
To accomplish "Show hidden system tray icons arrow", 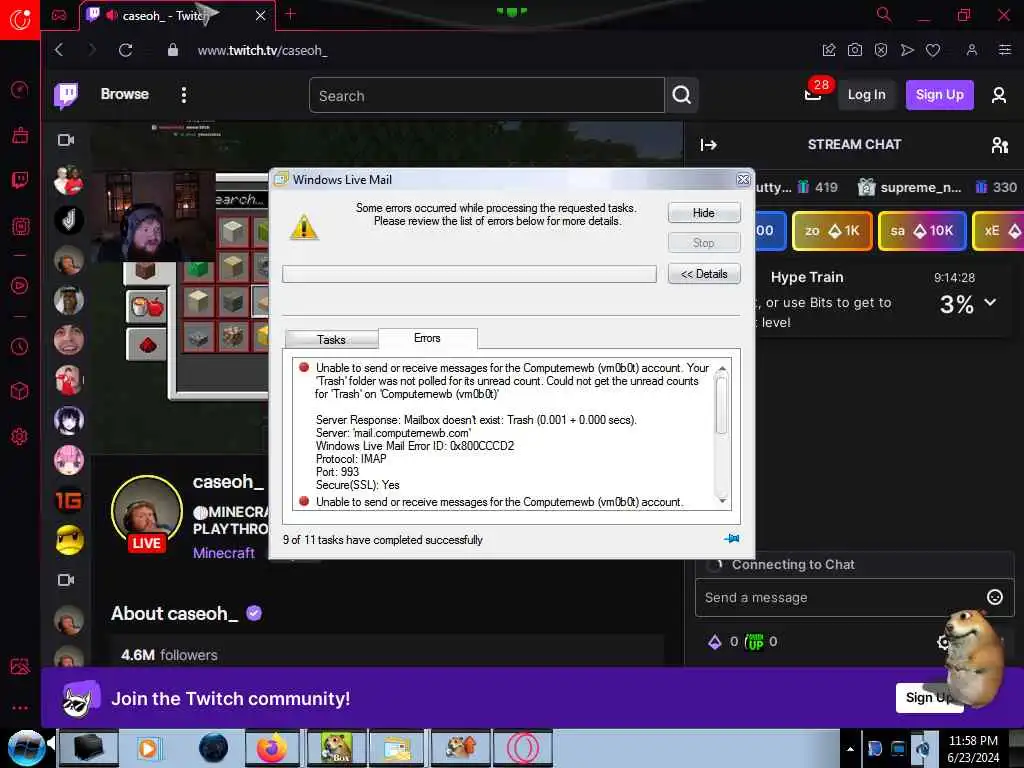I will [850, 750].
